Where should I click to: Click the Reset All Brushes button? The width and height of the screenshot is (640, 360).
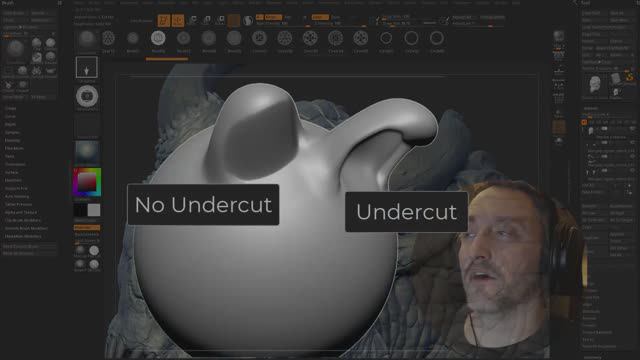(x=29, y=253)
